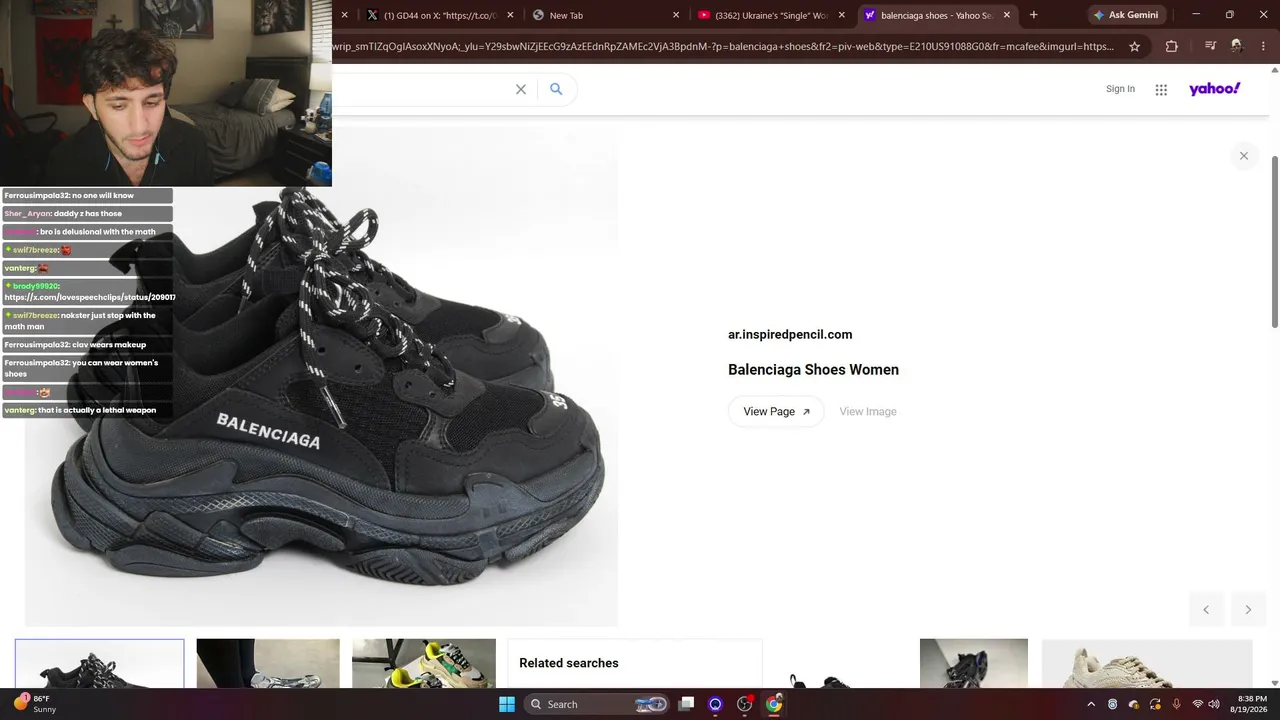Click the page vertical scrollbar thumb
Image resolution: width=1280 pixels, height=720 pixels.
pyautogui.click(x=1274, y=240)
